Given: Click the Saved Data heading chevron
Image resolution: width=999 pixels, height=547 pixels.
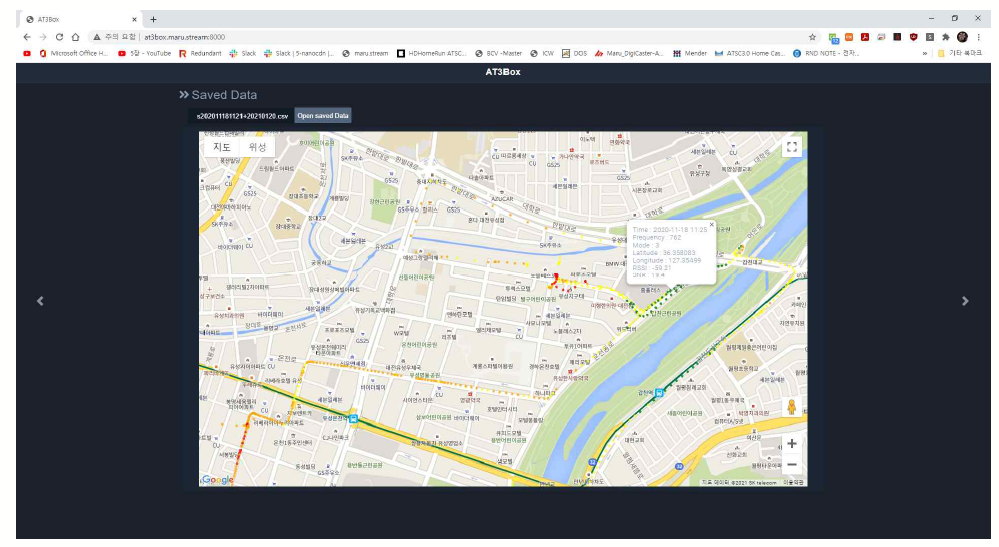Looking at the screenshot, I should [x=183, y=95].
